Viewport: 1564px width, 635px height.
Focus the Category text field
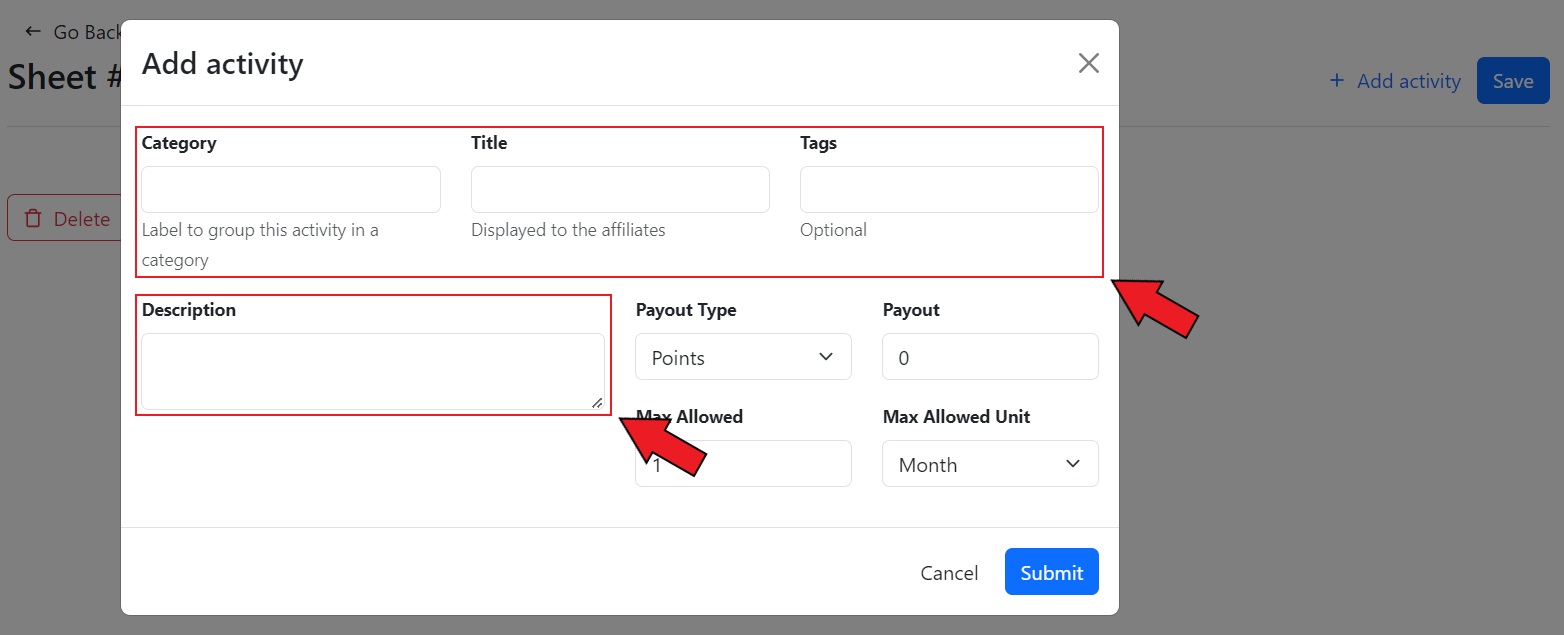tap(291, 190)
